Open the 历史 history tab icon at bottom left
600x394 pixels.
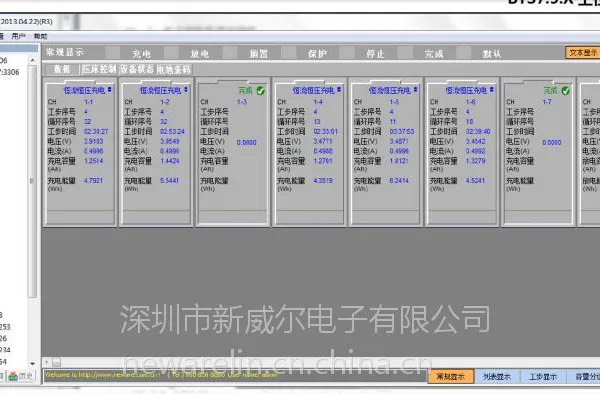pyautogui.click(x=21, y=376)
